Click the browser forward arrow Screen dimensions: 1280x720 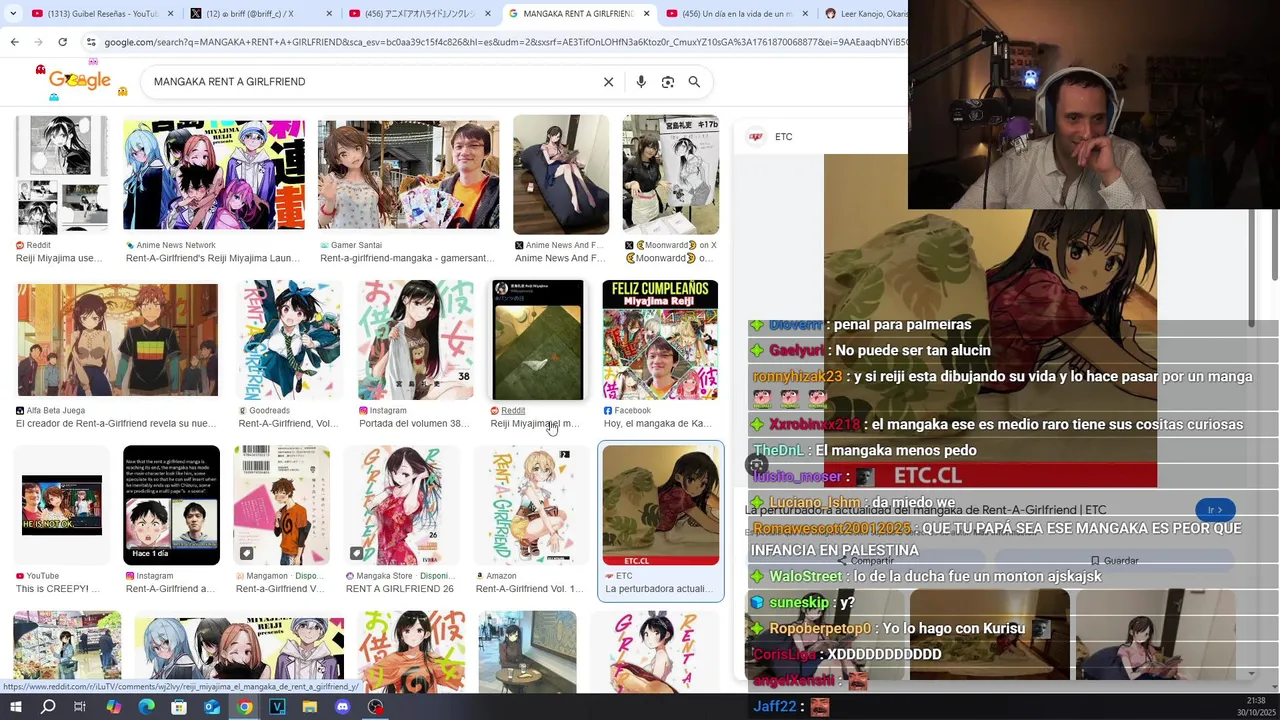click(x=38, y=42)
